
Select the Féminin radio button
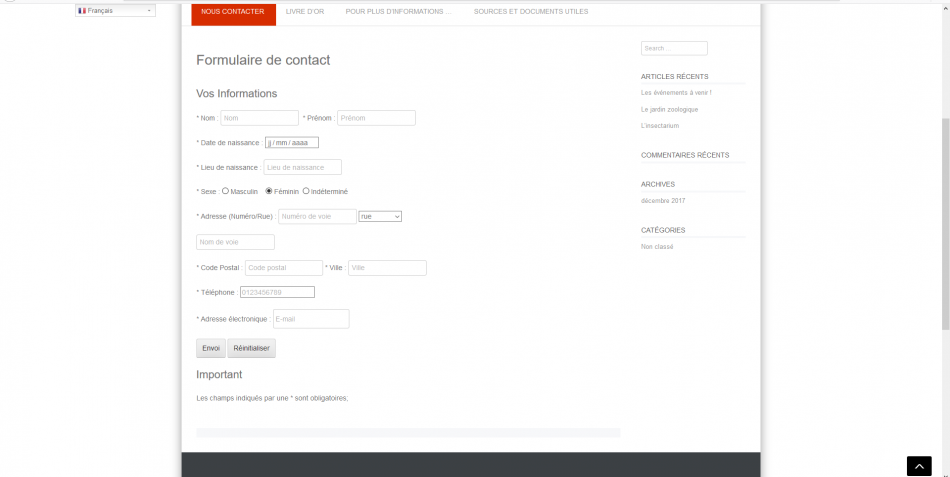[269, 191]
